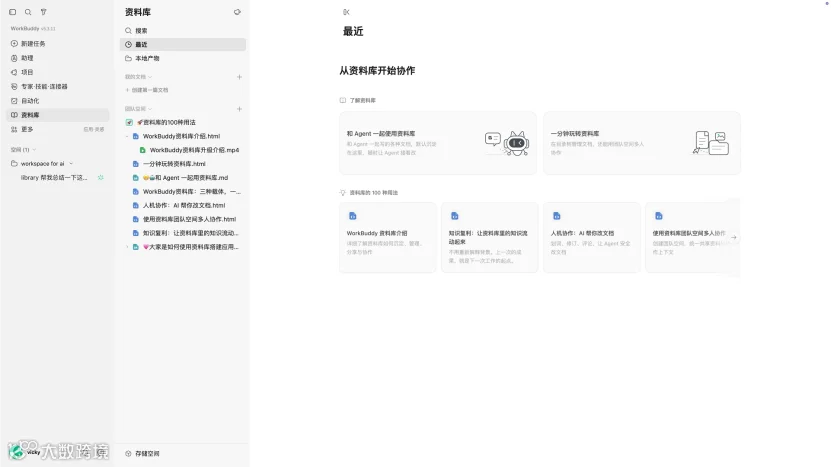Image resolution: width=832 pixels, height=467 pixels.
Task: Open WorkBuddy资料库升级介绍.mp4 file
Action: coord(194,150)
